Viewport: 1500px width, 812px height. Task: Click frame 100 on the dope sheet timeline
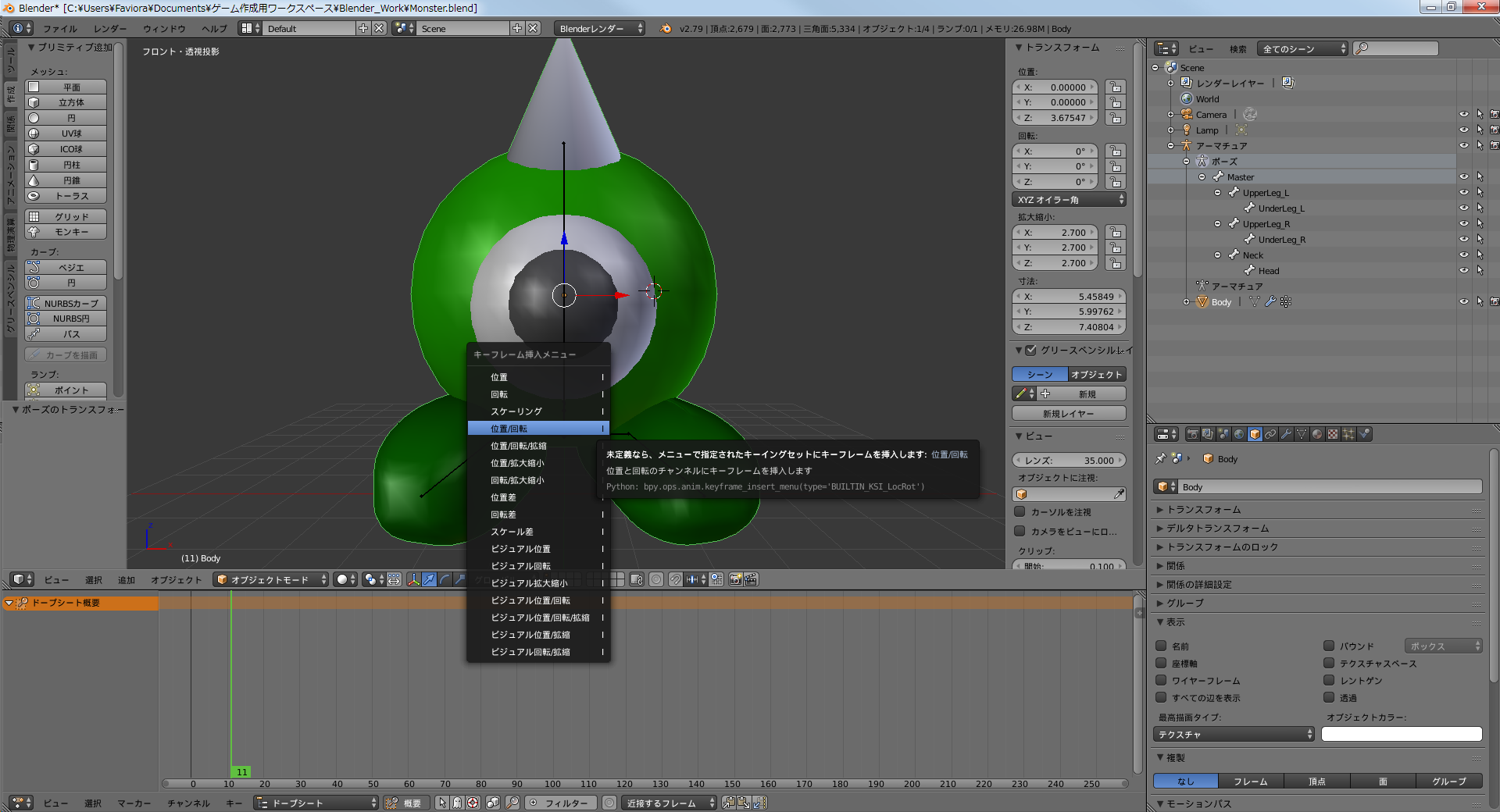pos(553,783)
